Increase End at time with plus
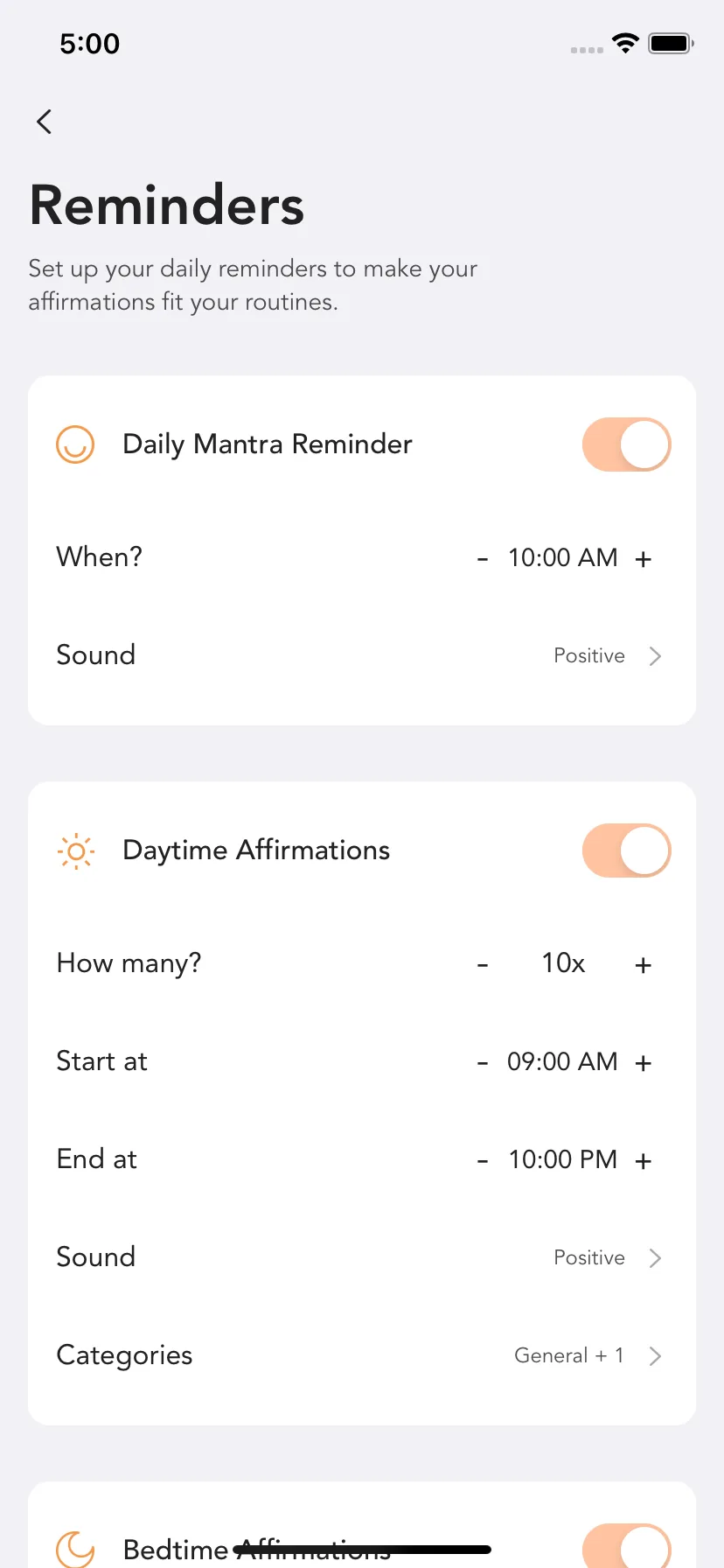This screenshot has height=1568, width=724. (x=644, y=1160)
